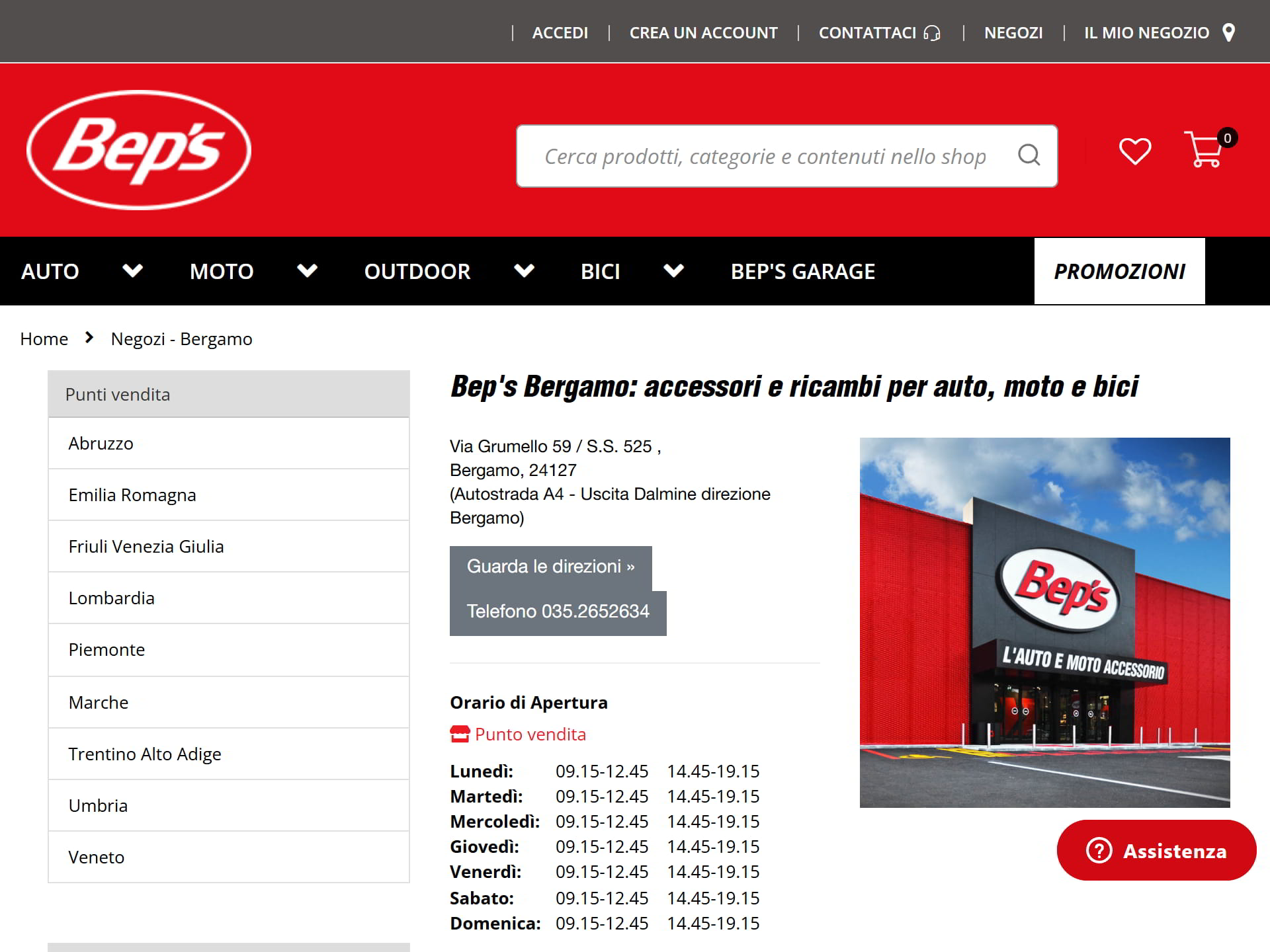1270x952 pixels.
Task: Click the CONTATTACI link
Action: coord(868,32)
